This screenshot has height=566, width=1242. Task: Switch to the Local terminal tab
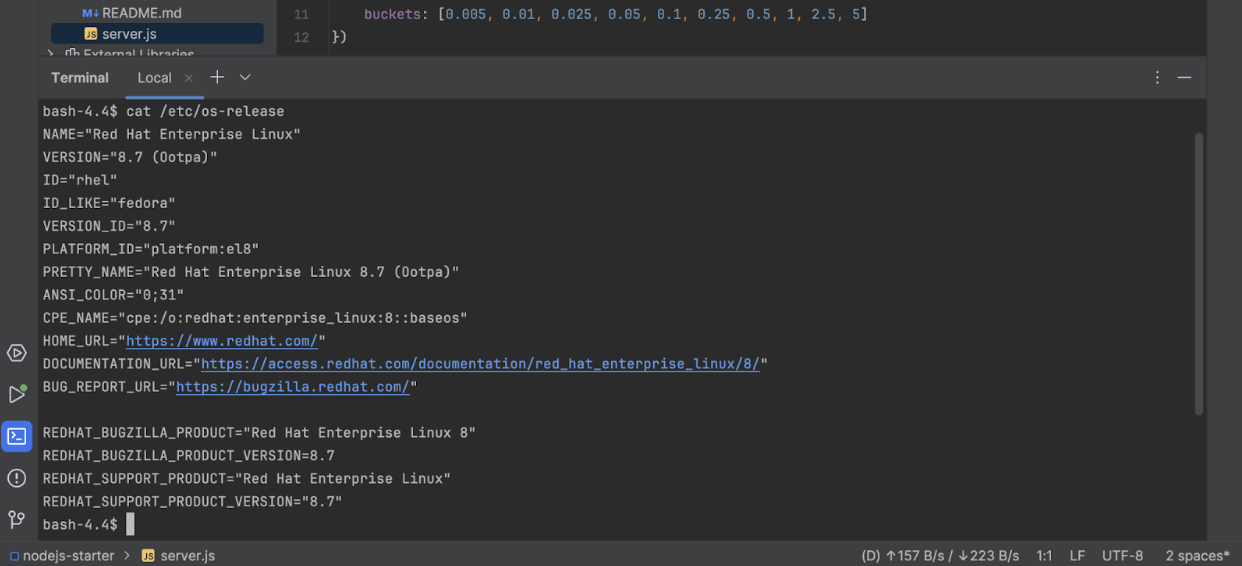pyautogui.click(x=154, y=77)
